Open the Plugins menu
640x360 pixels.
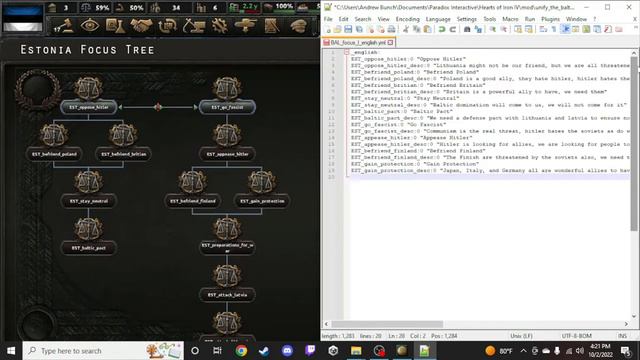[x=550, y=19]
